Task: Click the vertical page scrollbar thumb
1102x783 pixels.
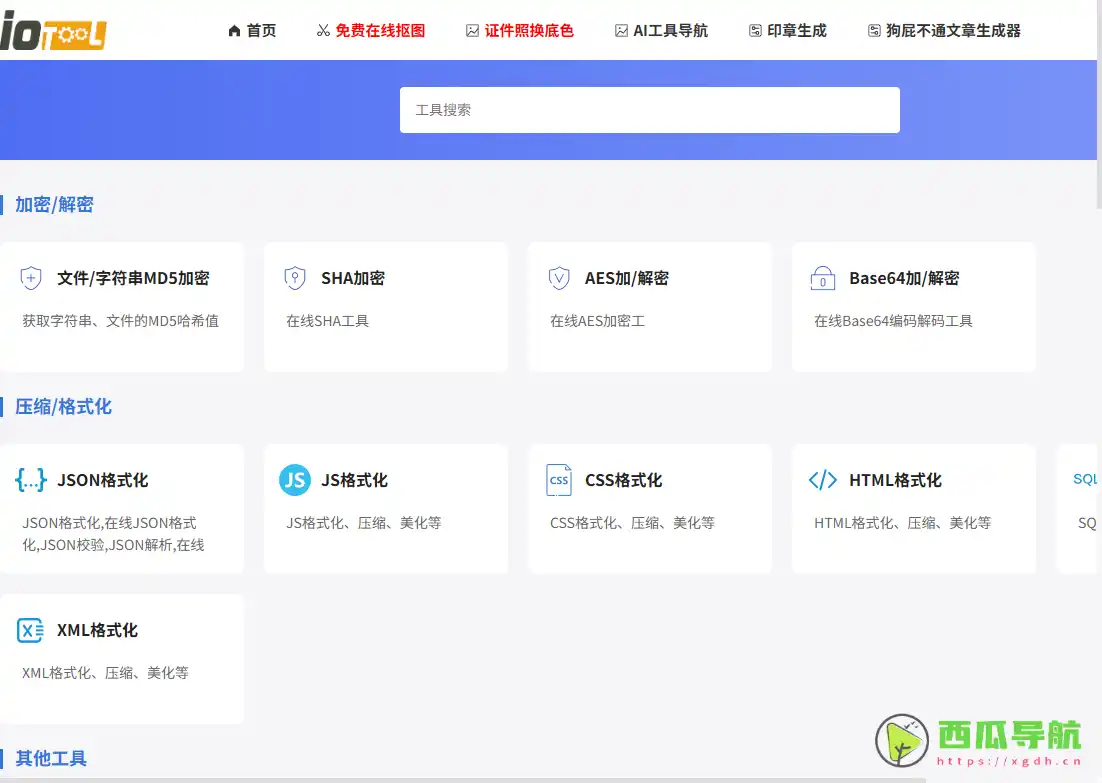Action: point(1098,104)
